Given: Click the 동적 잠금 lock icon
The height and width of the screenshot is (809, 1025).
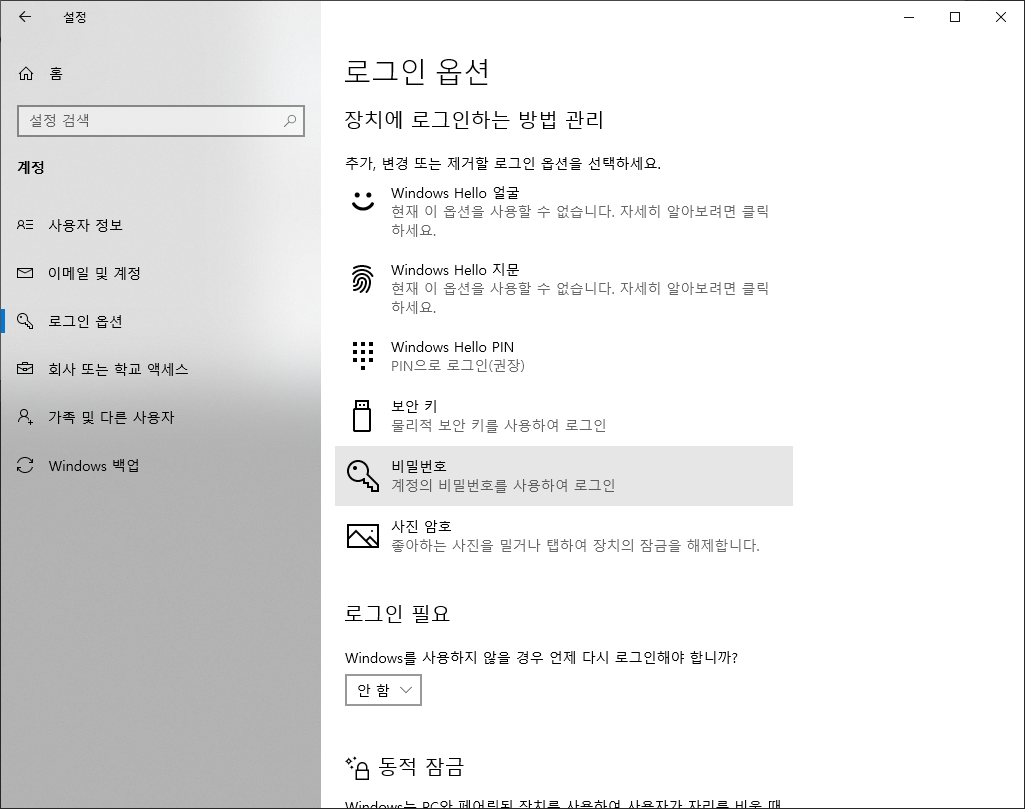Looking at the screenshot, I should (358, 768).
